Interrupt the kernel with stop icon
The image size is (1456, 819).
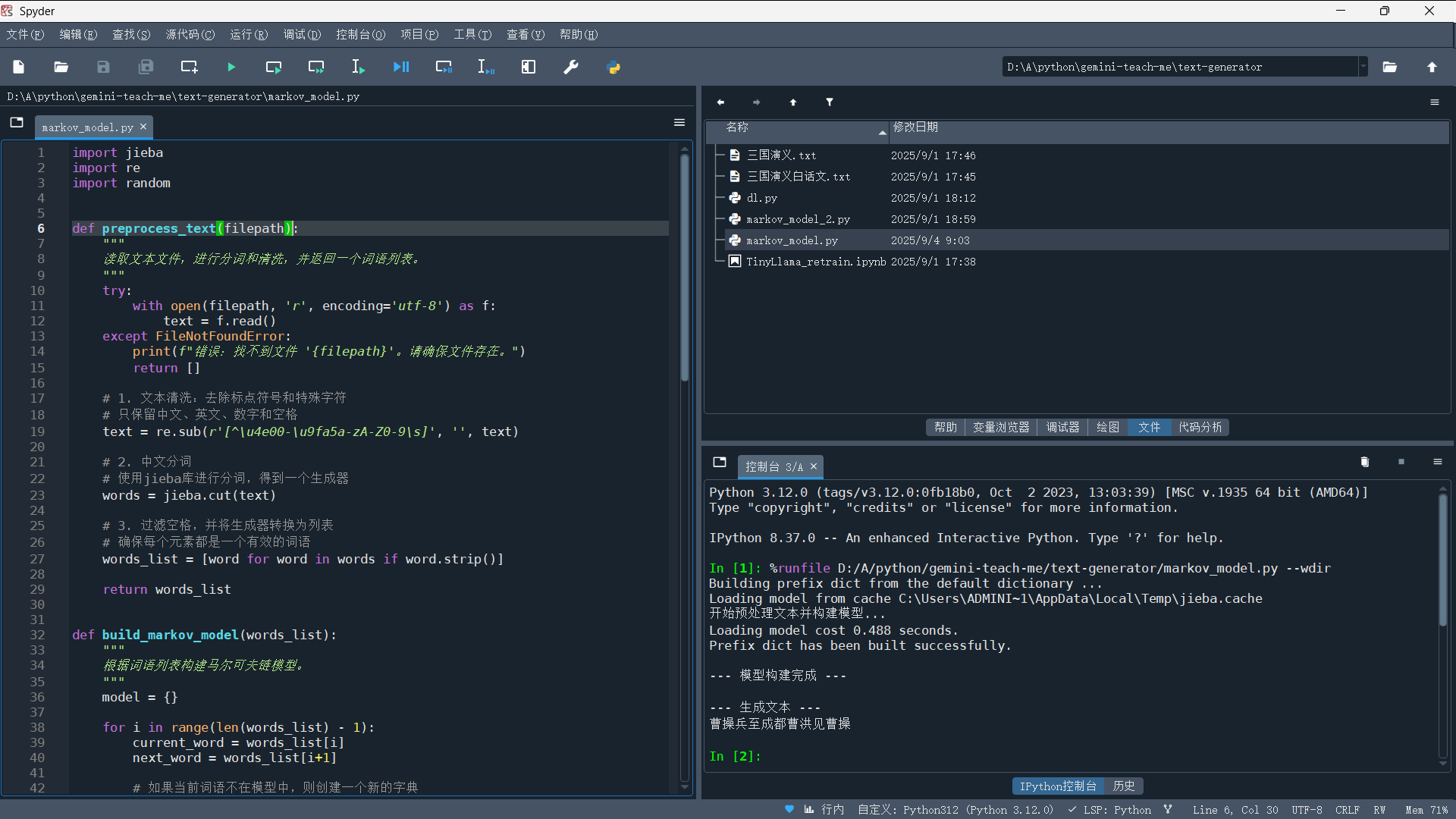[x=1402, y=462]
